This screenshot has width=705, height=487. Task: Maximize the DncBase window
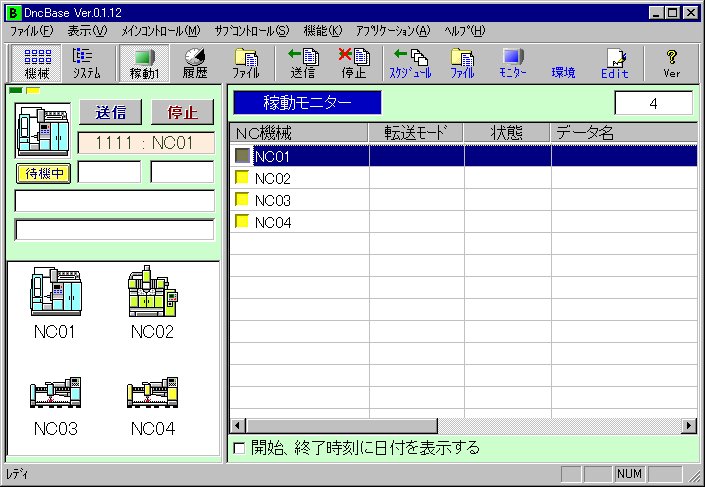673,13
